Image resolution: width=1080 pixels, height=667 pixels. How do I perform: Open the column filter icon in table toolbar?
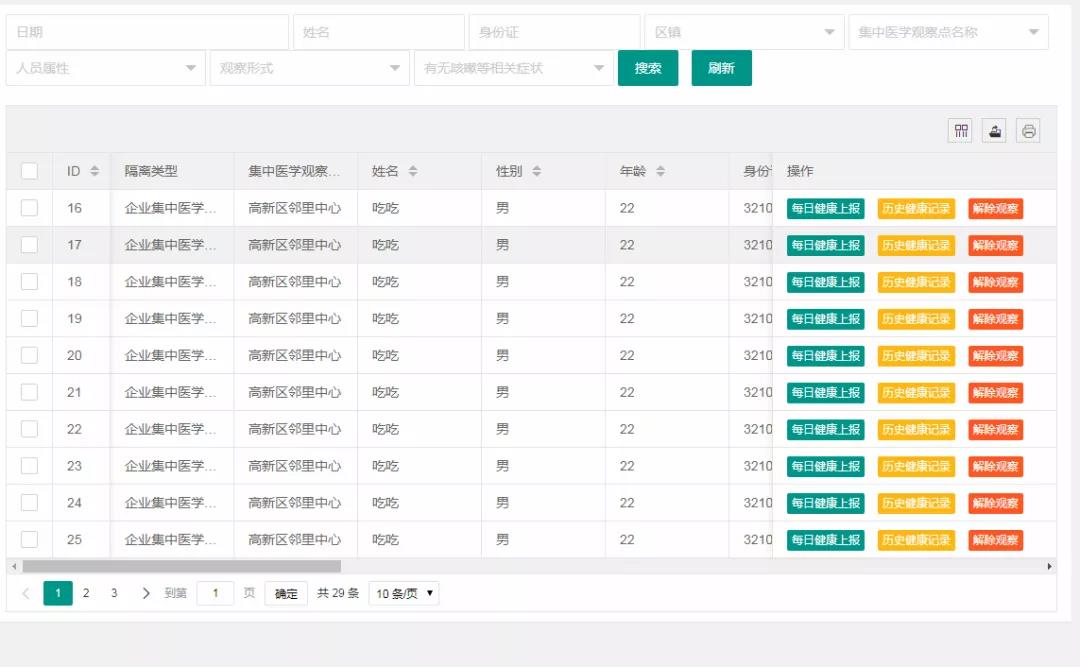(x=961, y=131)
